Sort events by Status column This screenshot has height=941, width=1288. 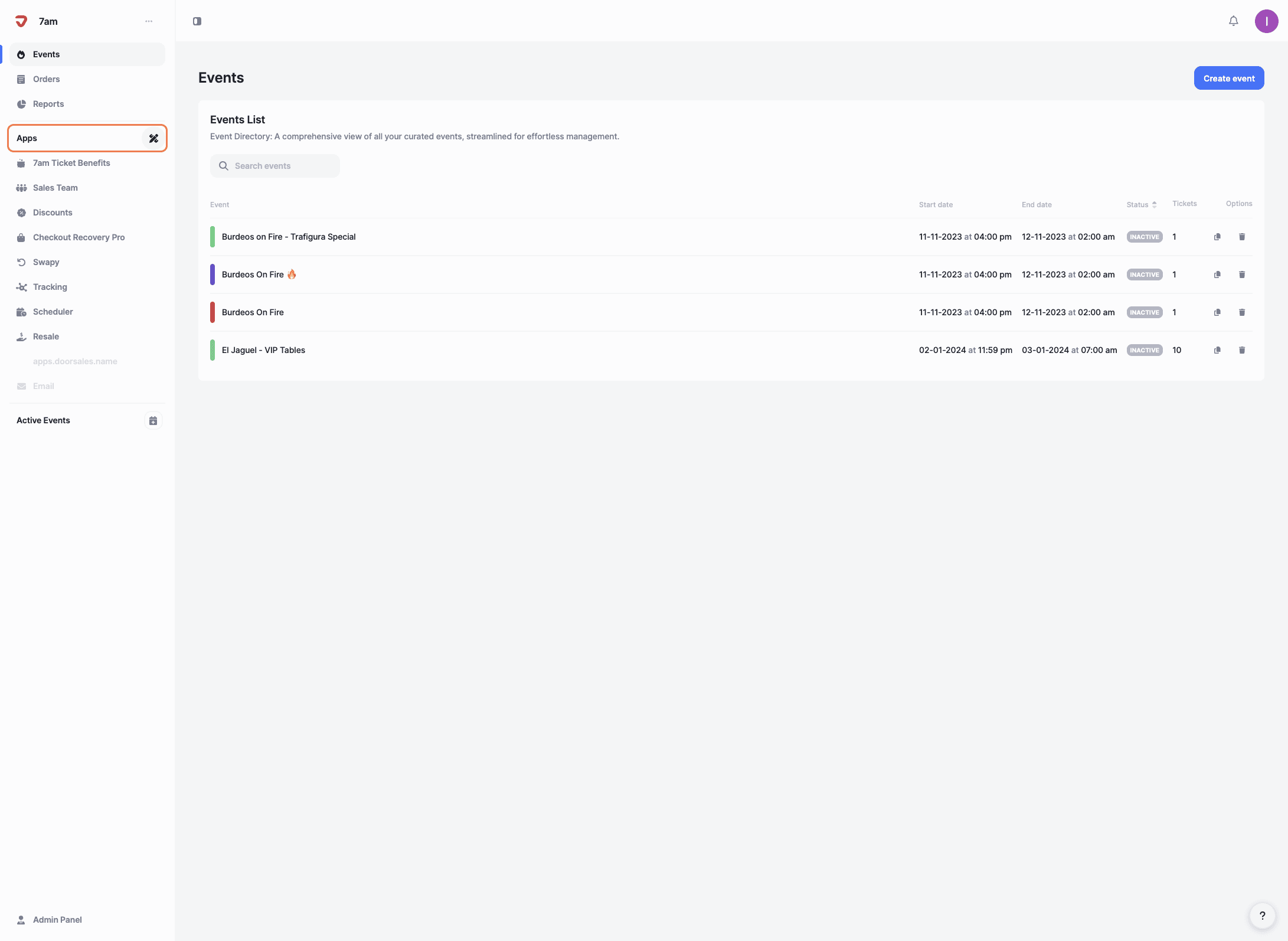[1141, 205]
